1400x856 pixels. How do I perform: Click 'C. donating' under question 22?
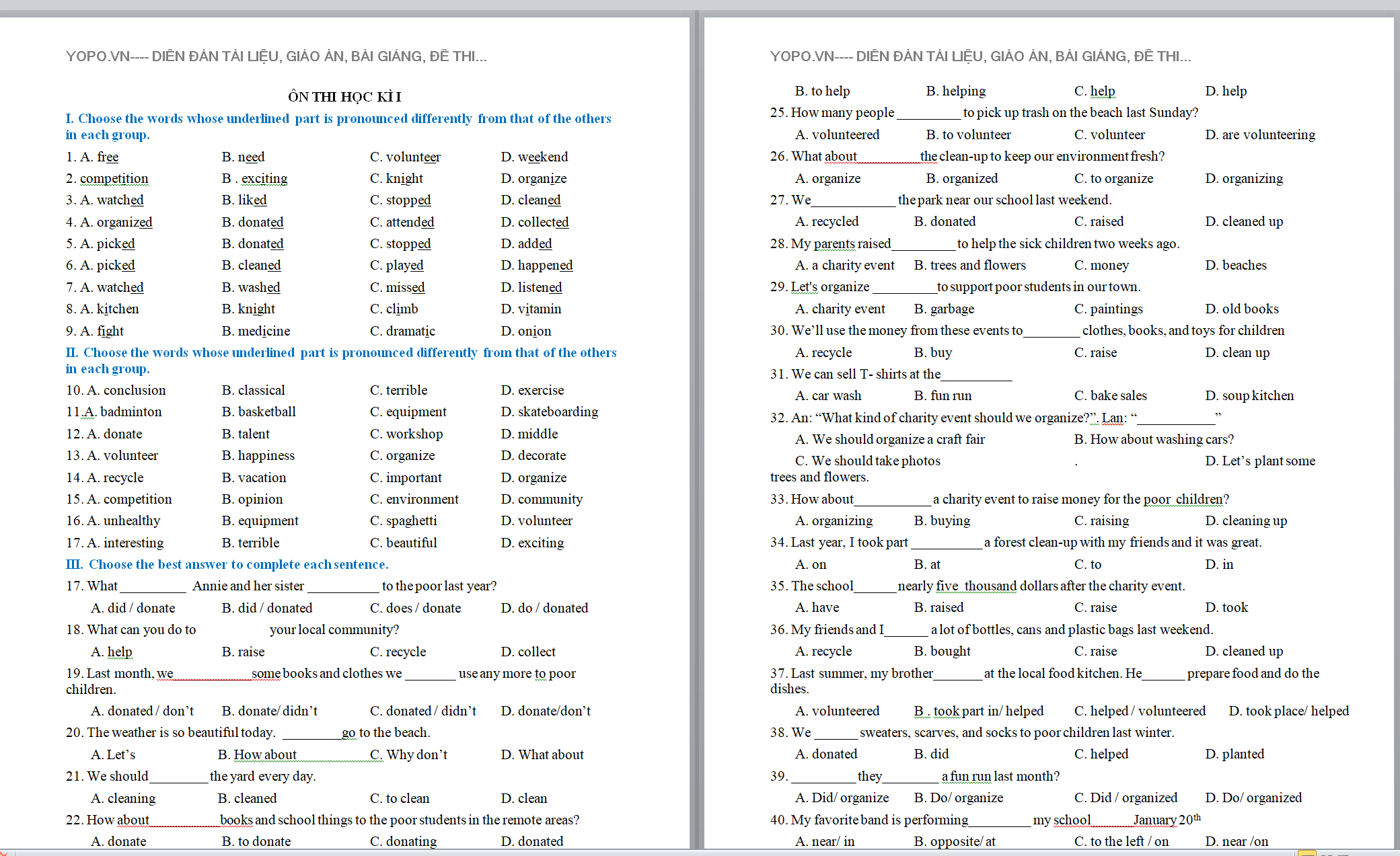pos(403,841)
